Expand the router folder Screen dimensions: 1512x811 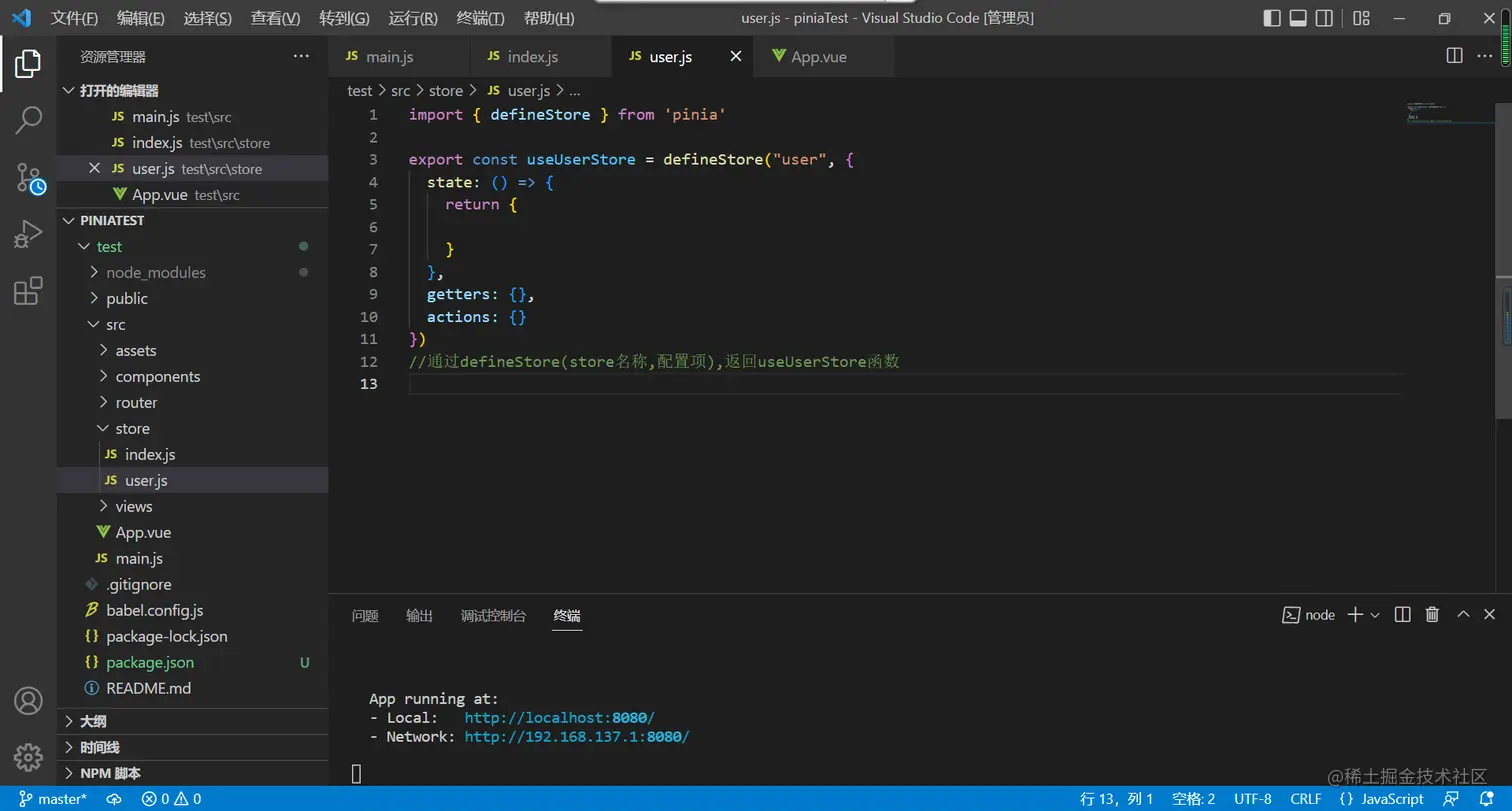pyautogui.click(x=192, y=402)
